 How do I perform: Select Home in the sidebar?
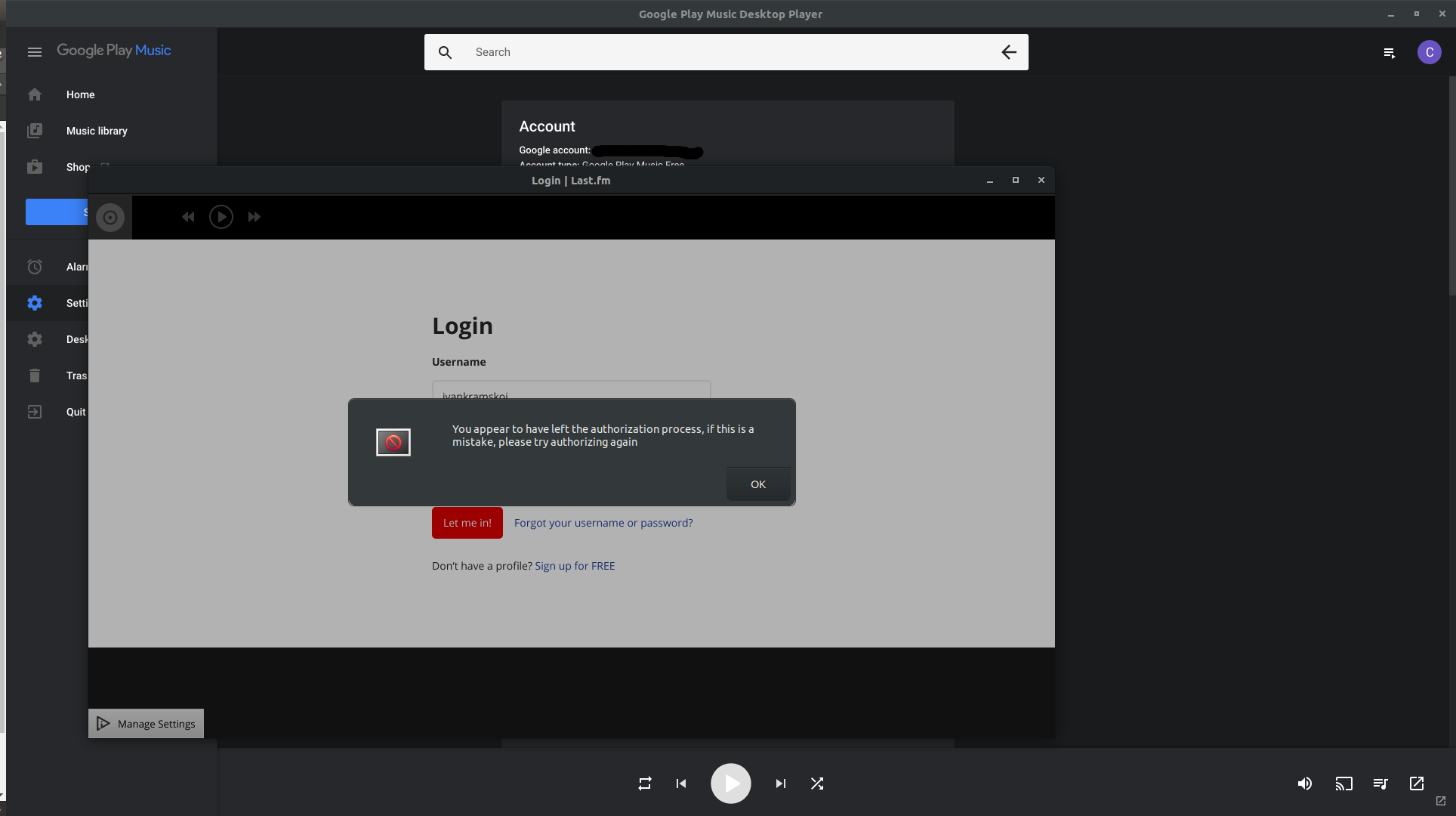click(80, 94)
